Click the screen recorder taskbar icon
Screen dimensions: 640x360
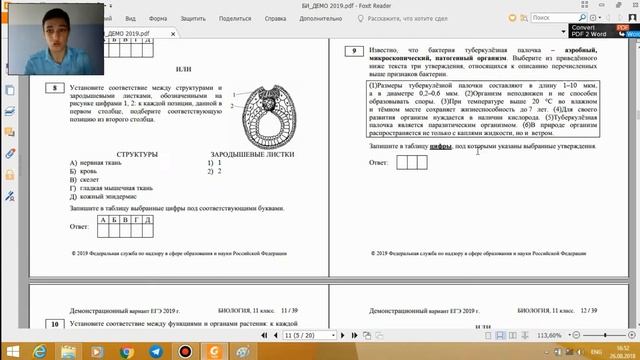pos(185,351)
